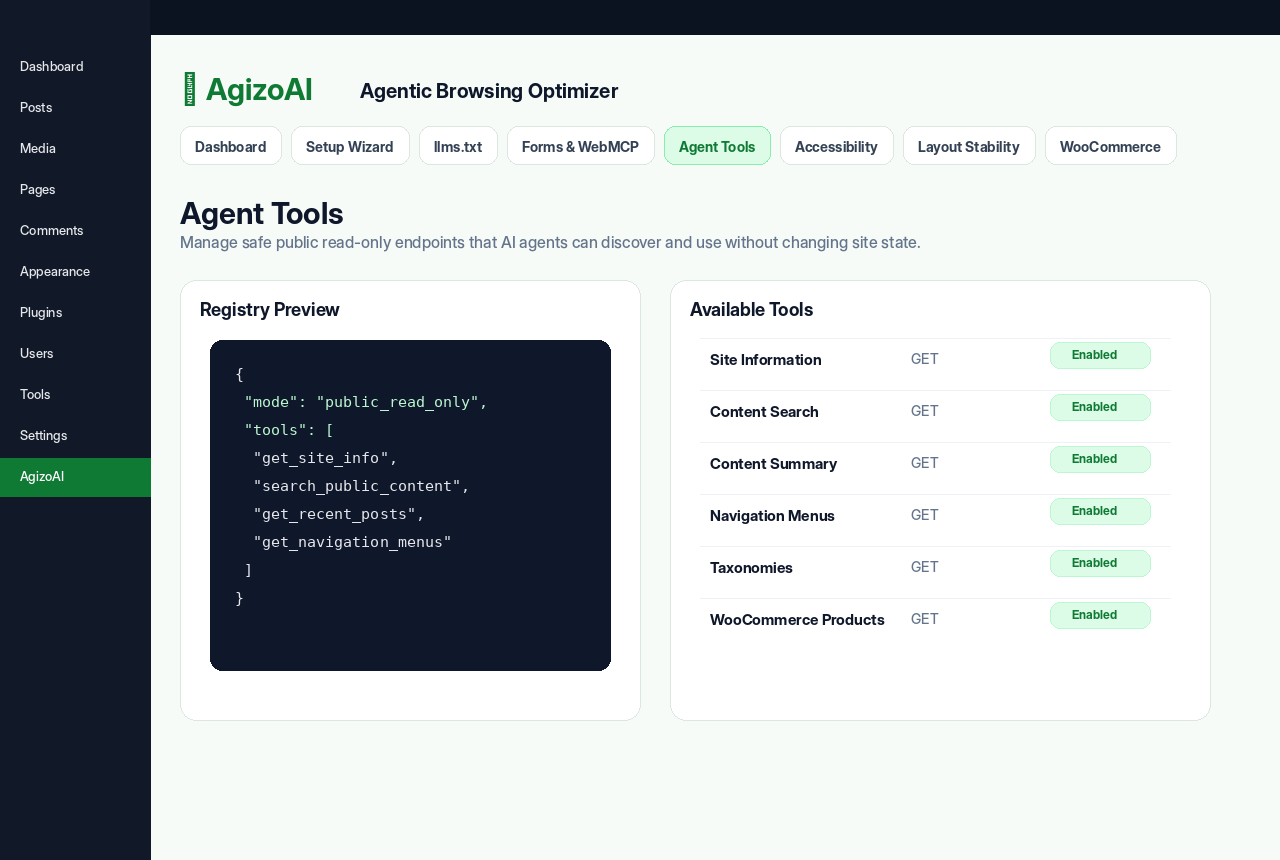Screen dimensions: 1280x860
Task: Click the Registry Preview JSON code block
Action: [410, 505]
